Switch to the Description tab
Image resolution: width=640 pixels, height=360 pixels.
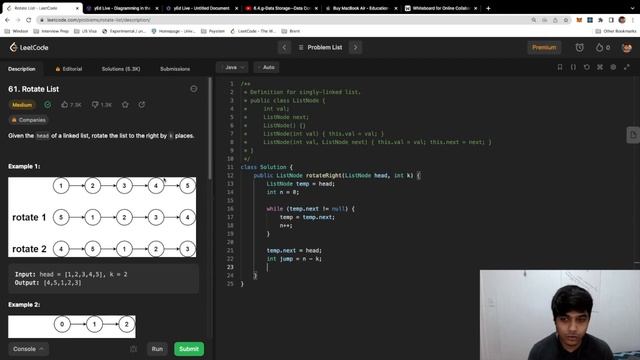pyautogui.click(x=22, y=69)
